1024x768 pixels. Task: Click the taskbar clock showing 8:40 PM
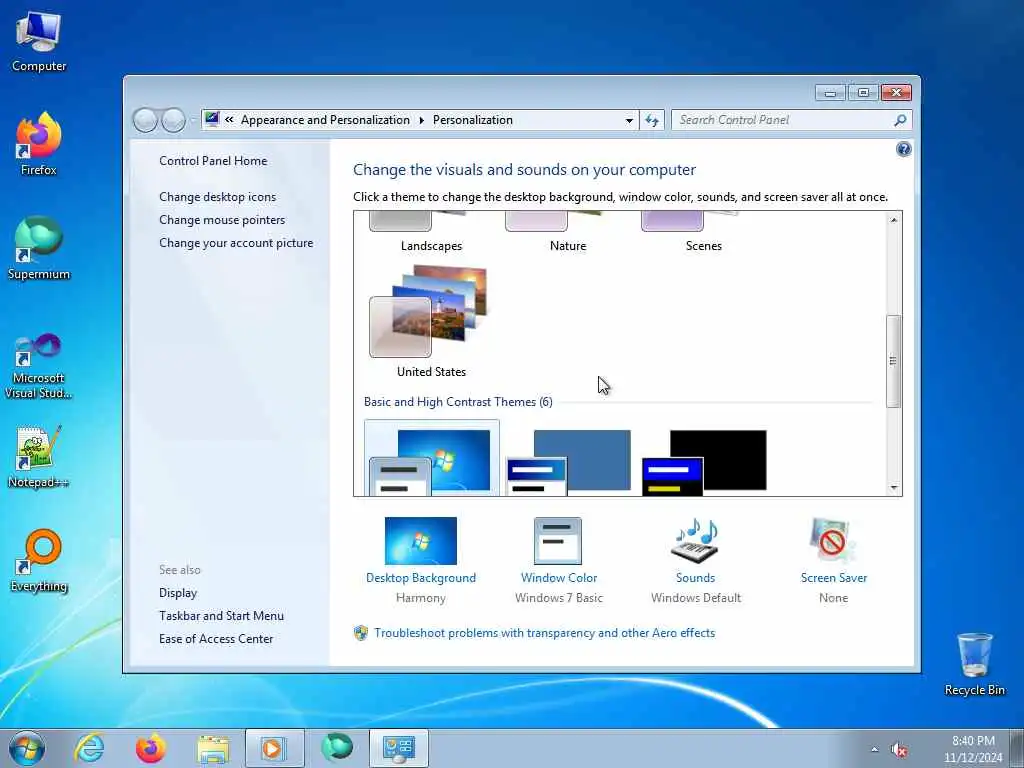point(973,749)
